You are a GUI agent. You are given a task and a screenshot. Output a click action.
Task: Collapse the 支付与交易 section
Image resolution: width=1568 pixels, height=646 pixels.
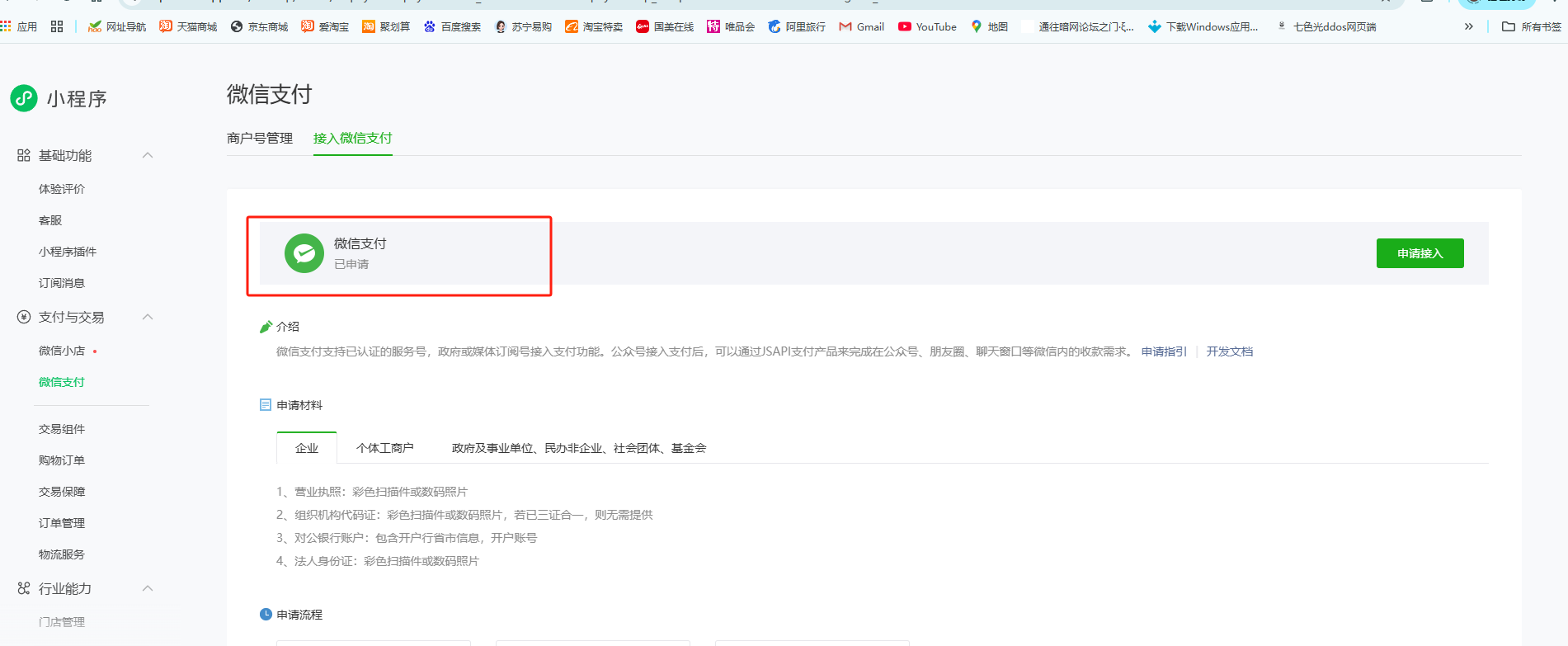[x=148, y=317]
